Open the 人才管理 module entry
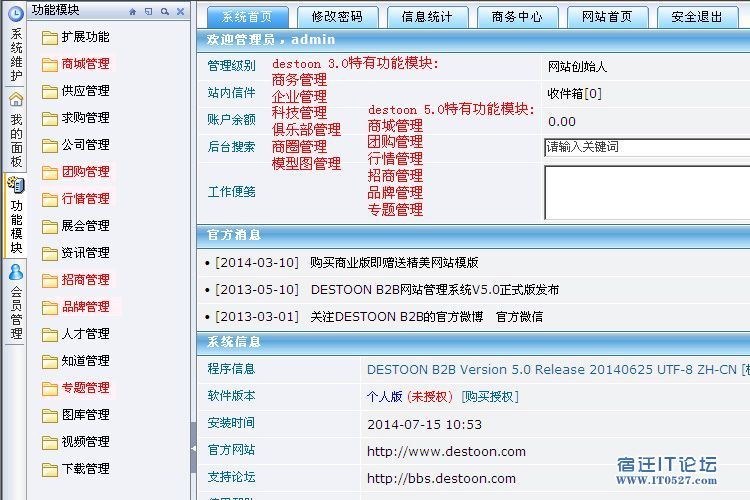The height and width of the screenshot is (500, 750). pos(85,334)
